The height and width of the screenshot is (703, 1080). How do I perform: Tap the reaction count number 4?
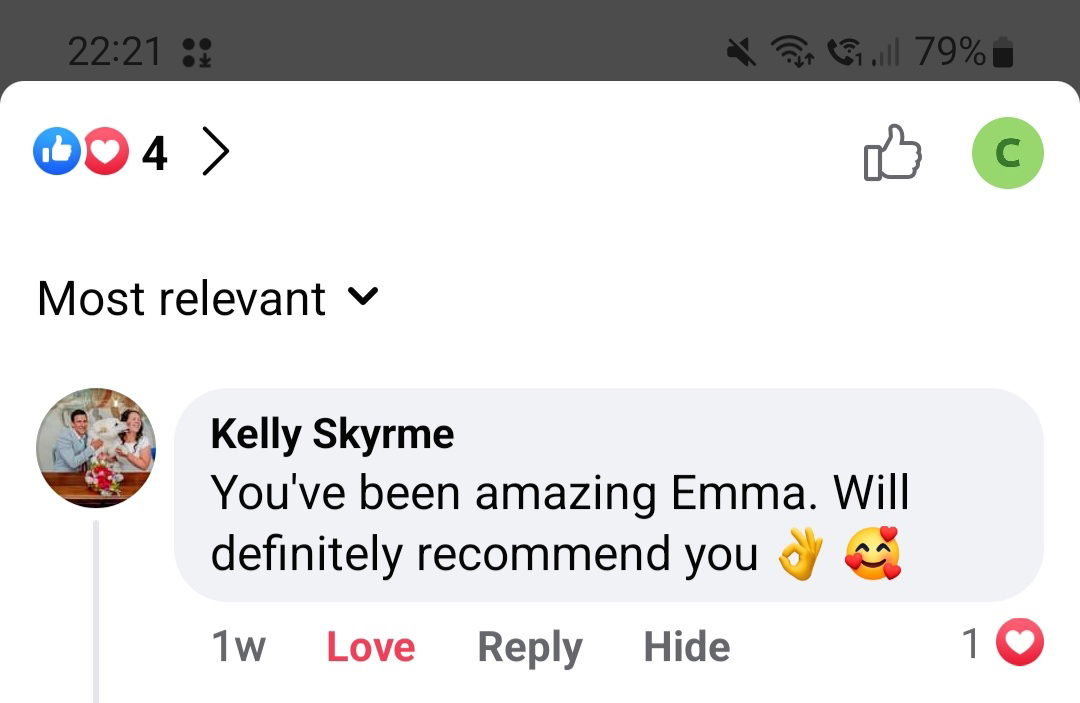(154, 153)
